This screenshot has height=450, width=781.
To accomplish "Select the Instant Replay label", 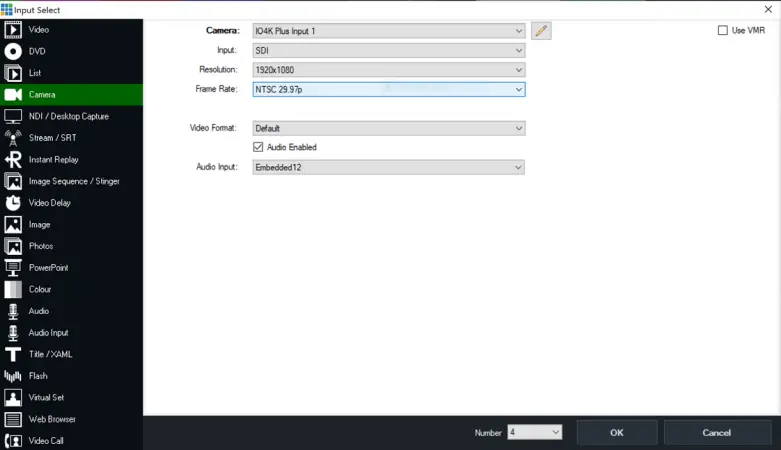I will 54,159.
